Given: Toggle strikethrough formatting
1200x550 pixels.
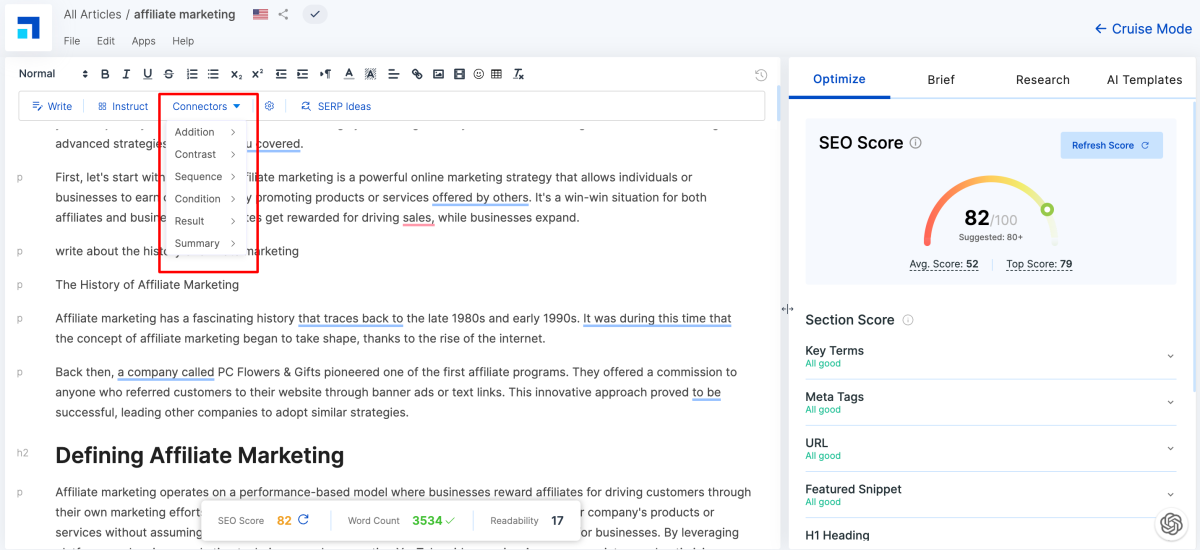Looking at the screenshot, I should [x=168, y=74].
